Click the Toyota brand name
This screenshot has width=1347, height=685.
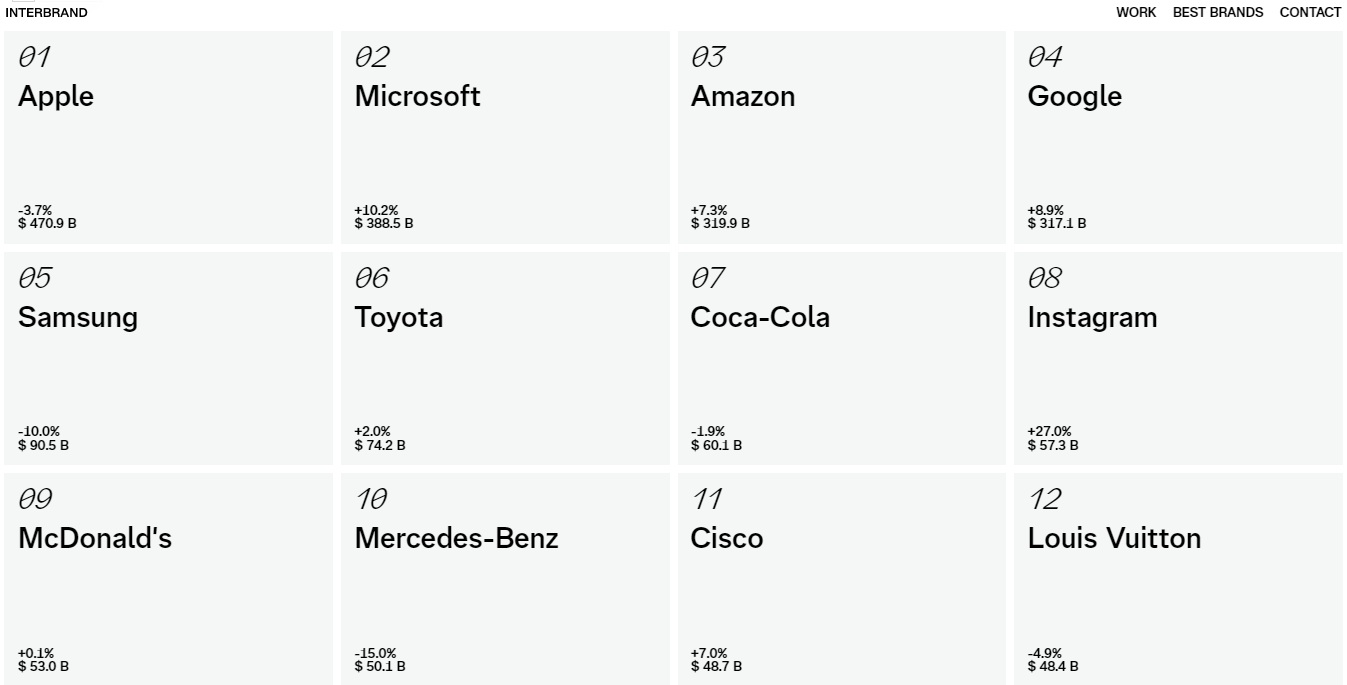click(398, 317)
